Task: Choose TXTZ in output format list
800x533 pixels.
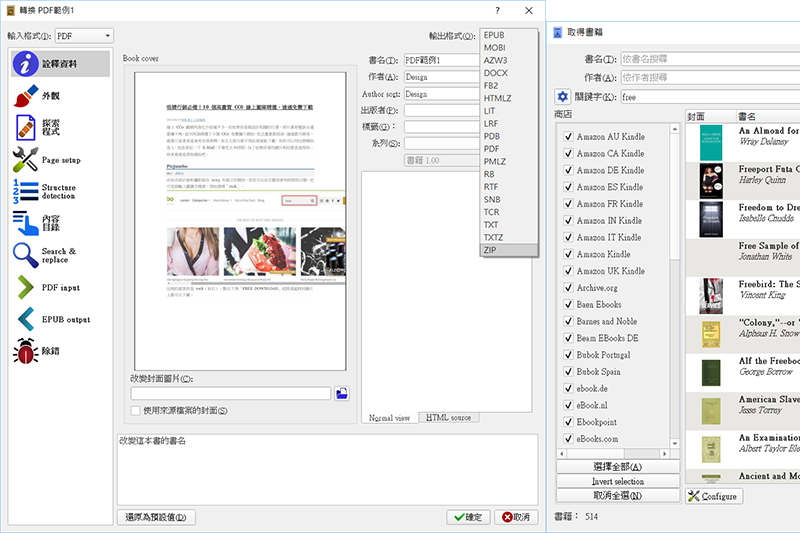Action: point(509,237)
